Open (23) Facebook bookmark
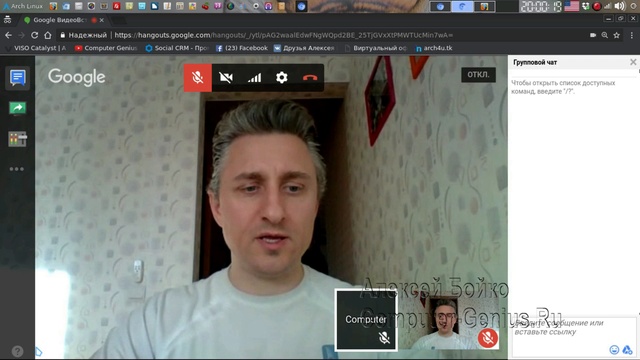 click(x=242, y=48)
